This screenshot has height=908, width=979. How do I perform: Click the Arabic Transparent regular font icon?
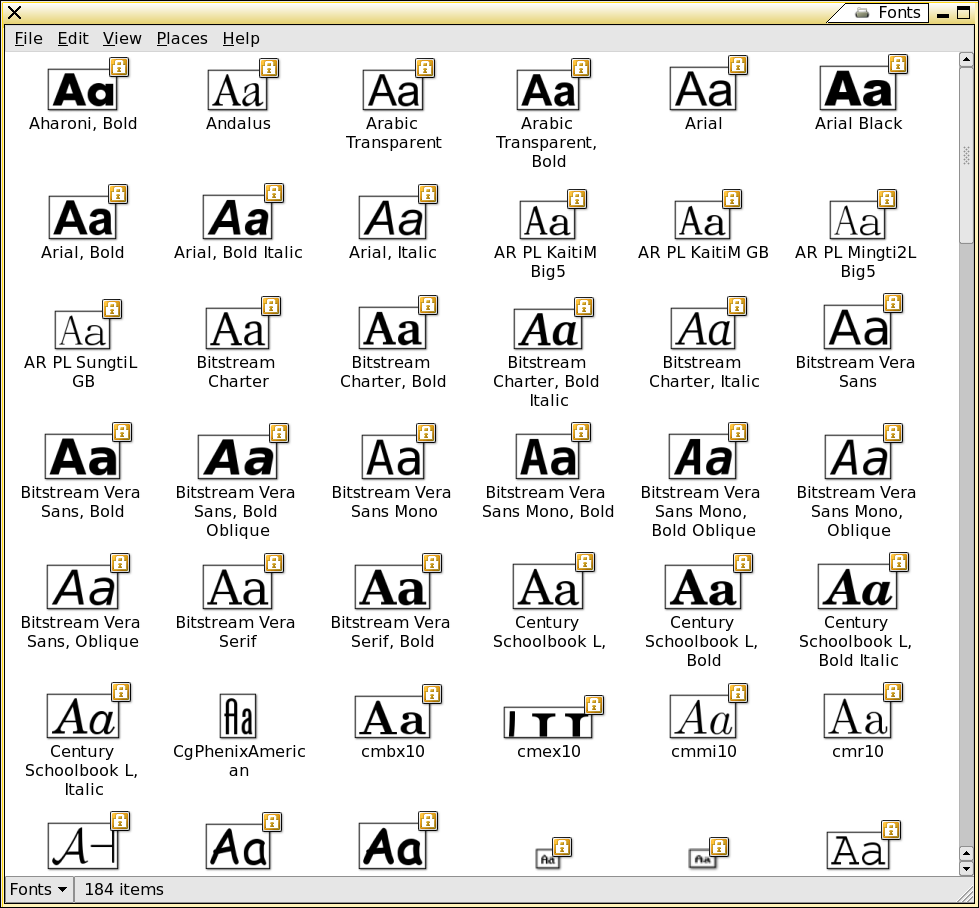(393, 89)
